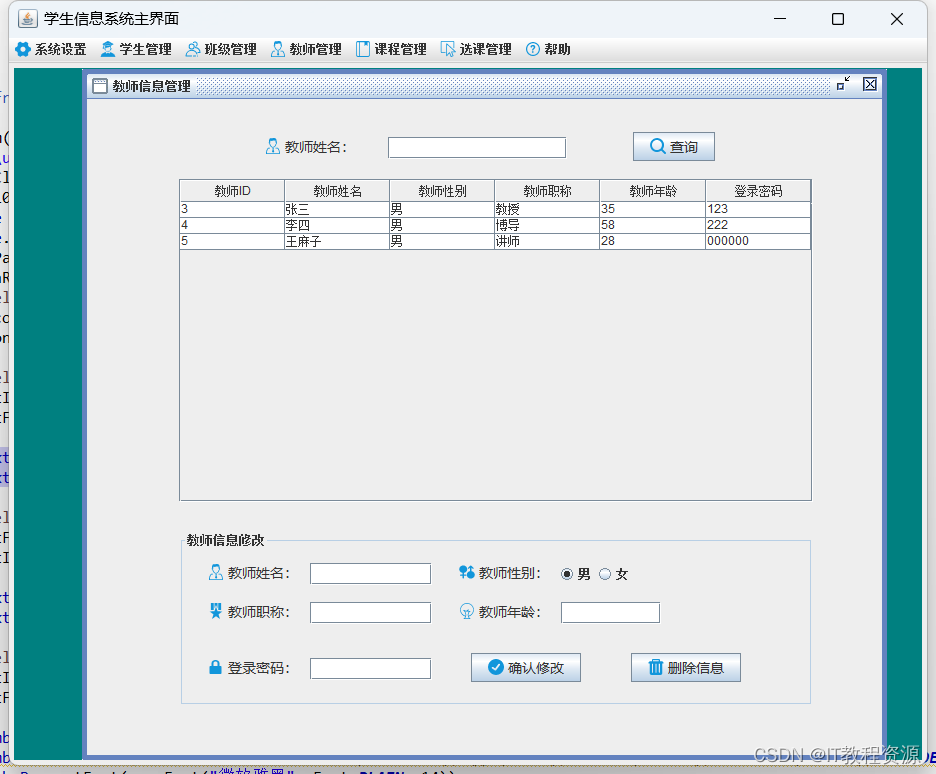Click the age cell 28
The height and width of the screenshot is (774, 936).
[653, 241]
